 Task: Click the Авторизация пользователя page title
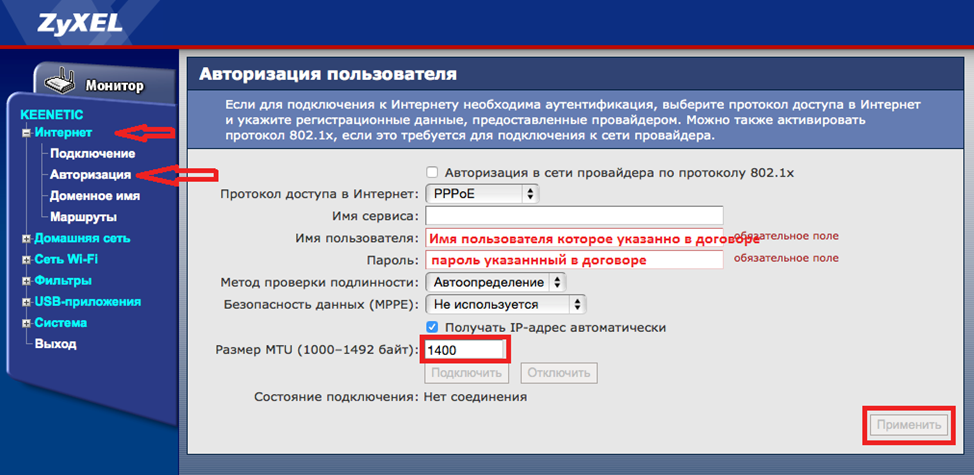point(328,75)
